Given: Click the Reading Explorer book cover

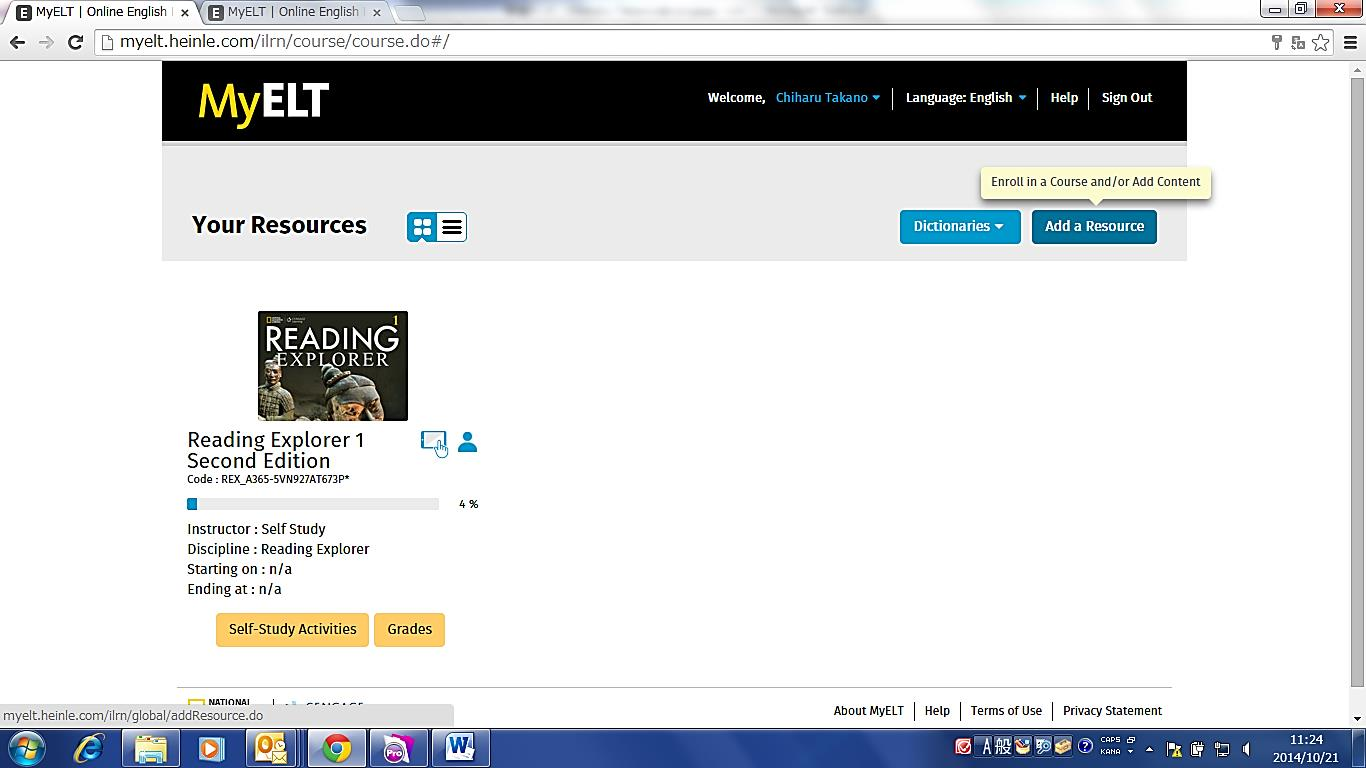Looking at the screenshot, I should coord(333,366).
